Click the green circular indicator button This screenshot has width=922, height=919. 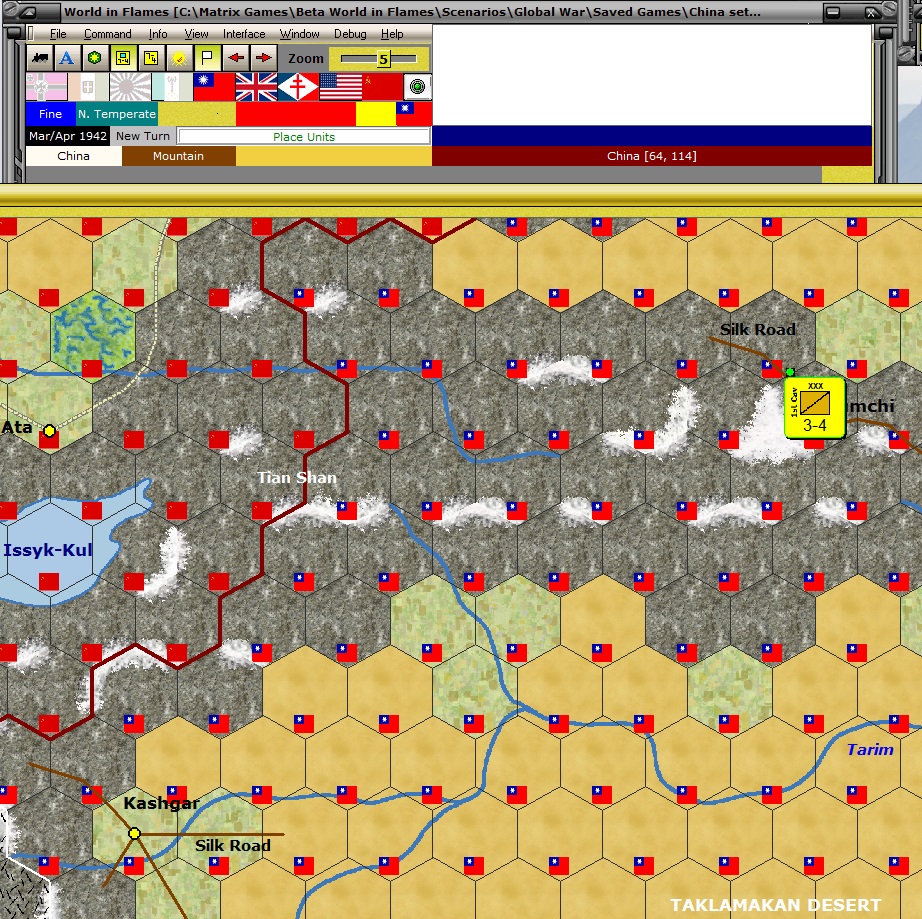point(417,87)
